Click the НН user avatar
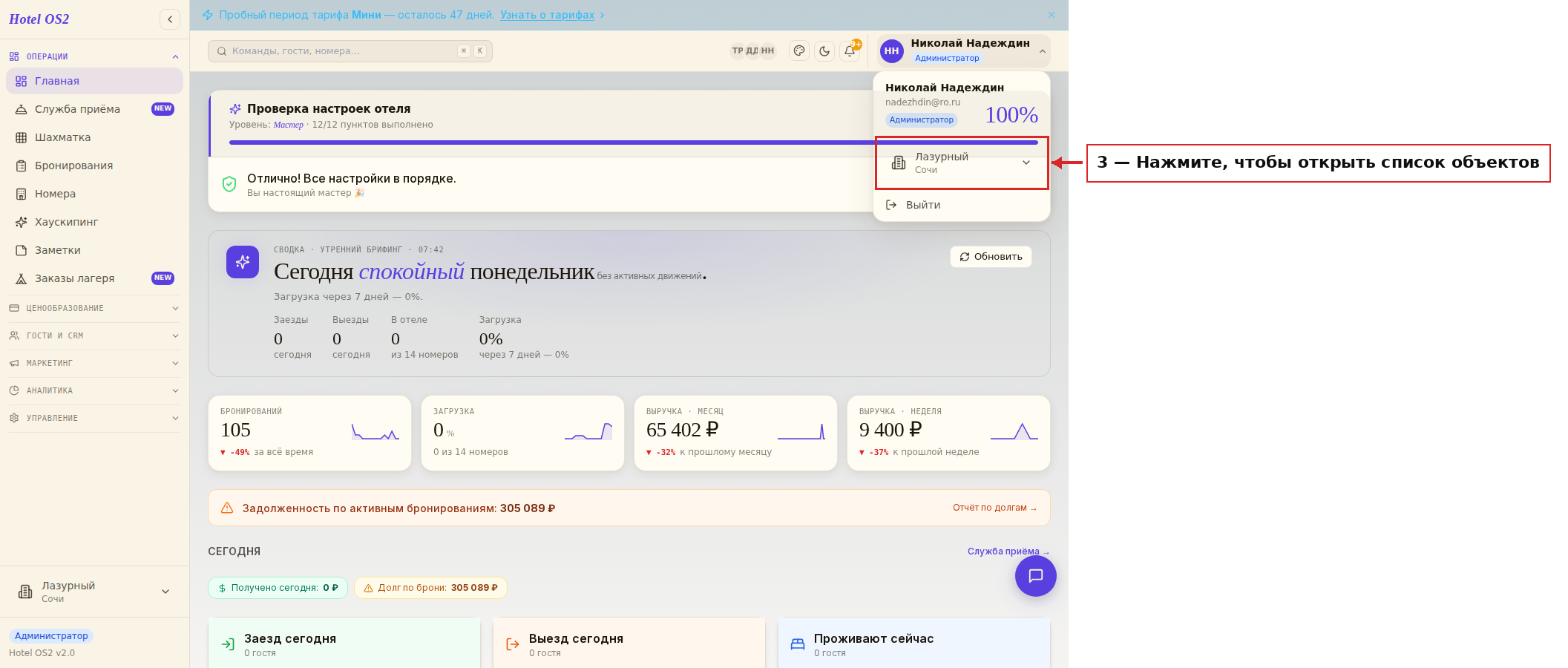 [891, 51]
